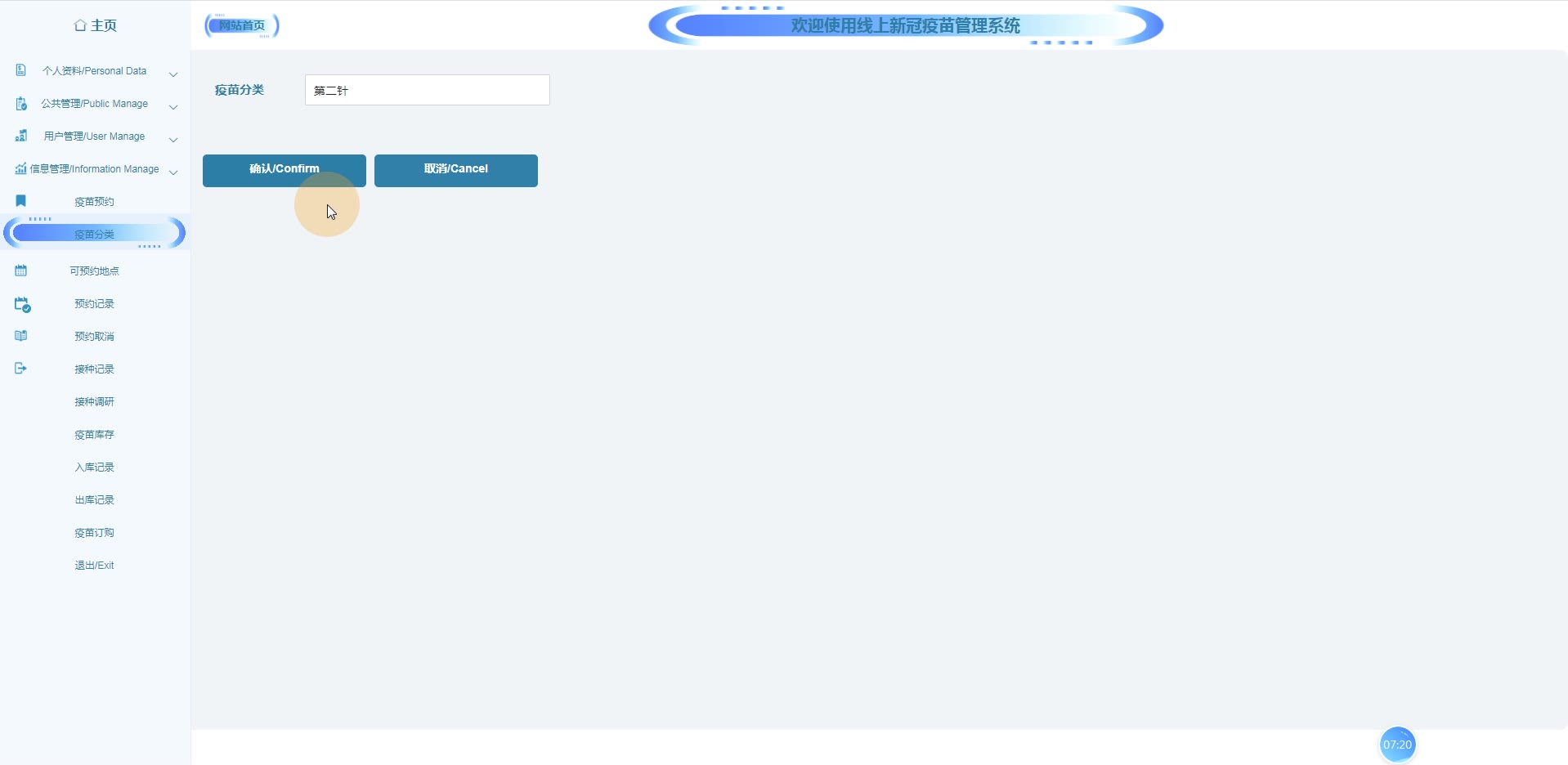Expand the 个人资料/Personal Data chevron
This screenshot has height=765, width=1568.
pyautogui.click(x=173, y=74)
